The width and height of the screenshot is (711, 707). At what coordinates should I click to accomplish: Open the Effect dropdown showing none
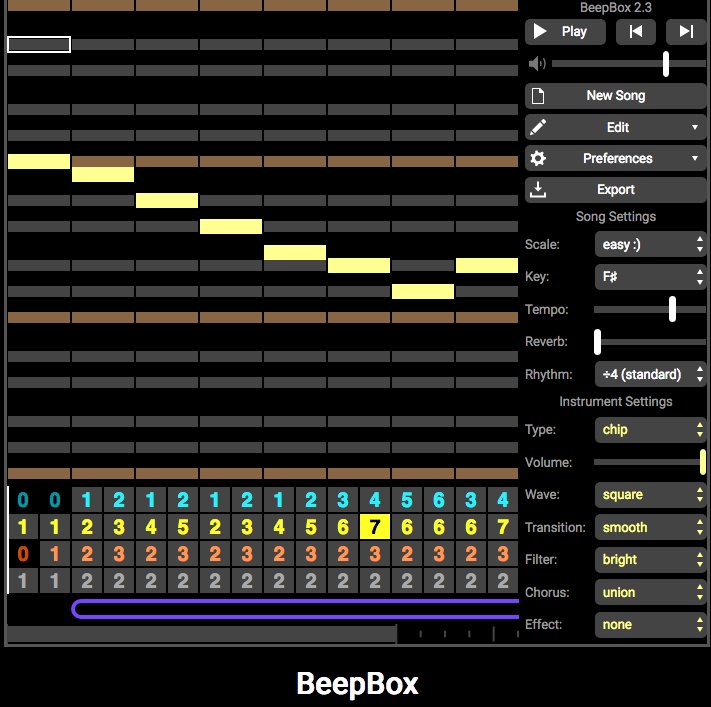[650, 625]
